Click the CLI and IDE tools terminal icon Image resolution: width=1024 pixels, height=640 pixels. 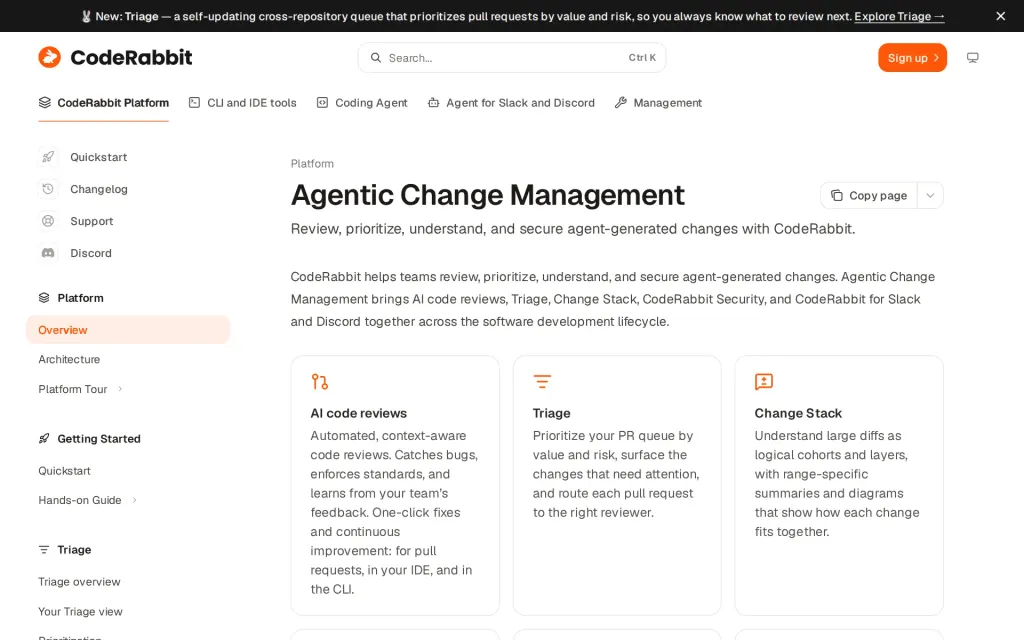point(194,103)
